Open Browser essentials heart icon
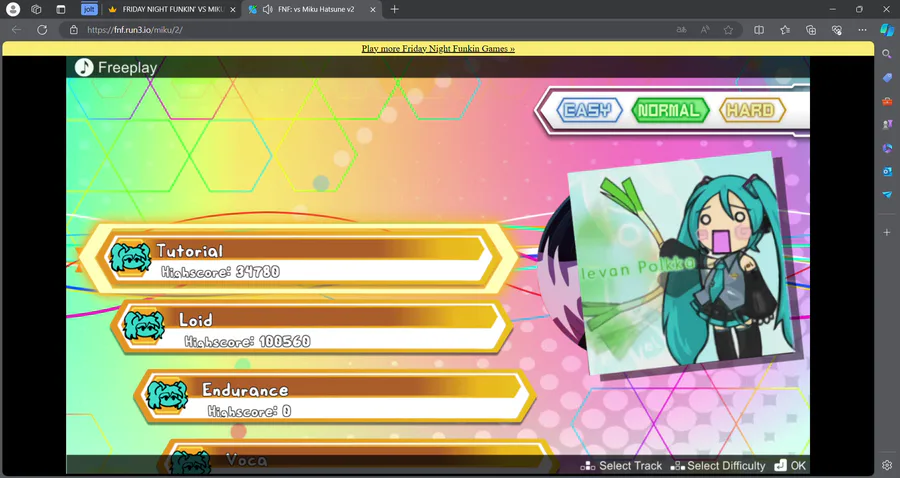Viewport: 900px width, 478px height. (837, 30)
